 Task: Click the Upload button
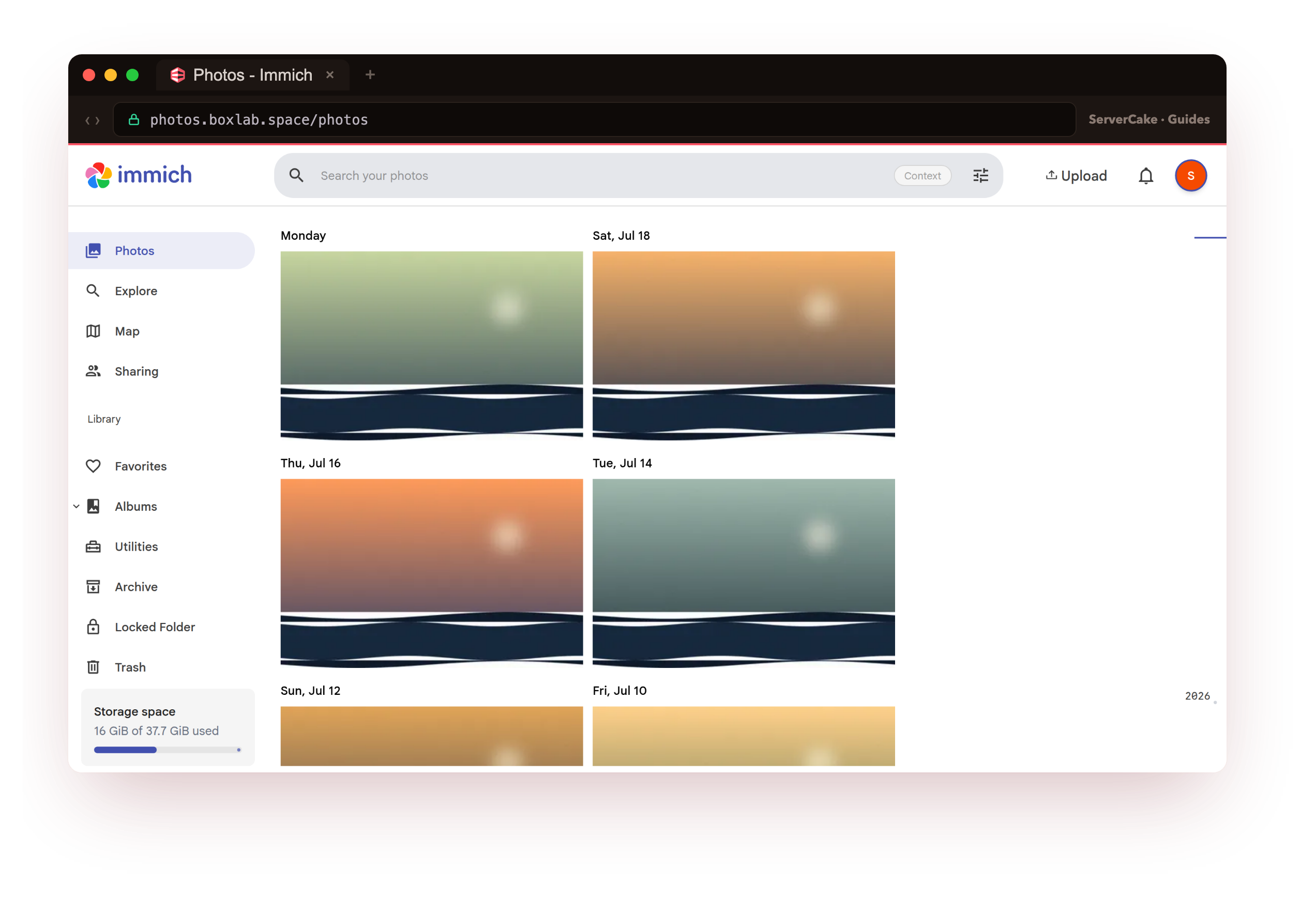pyautogui.click(x=1076, y=176)
